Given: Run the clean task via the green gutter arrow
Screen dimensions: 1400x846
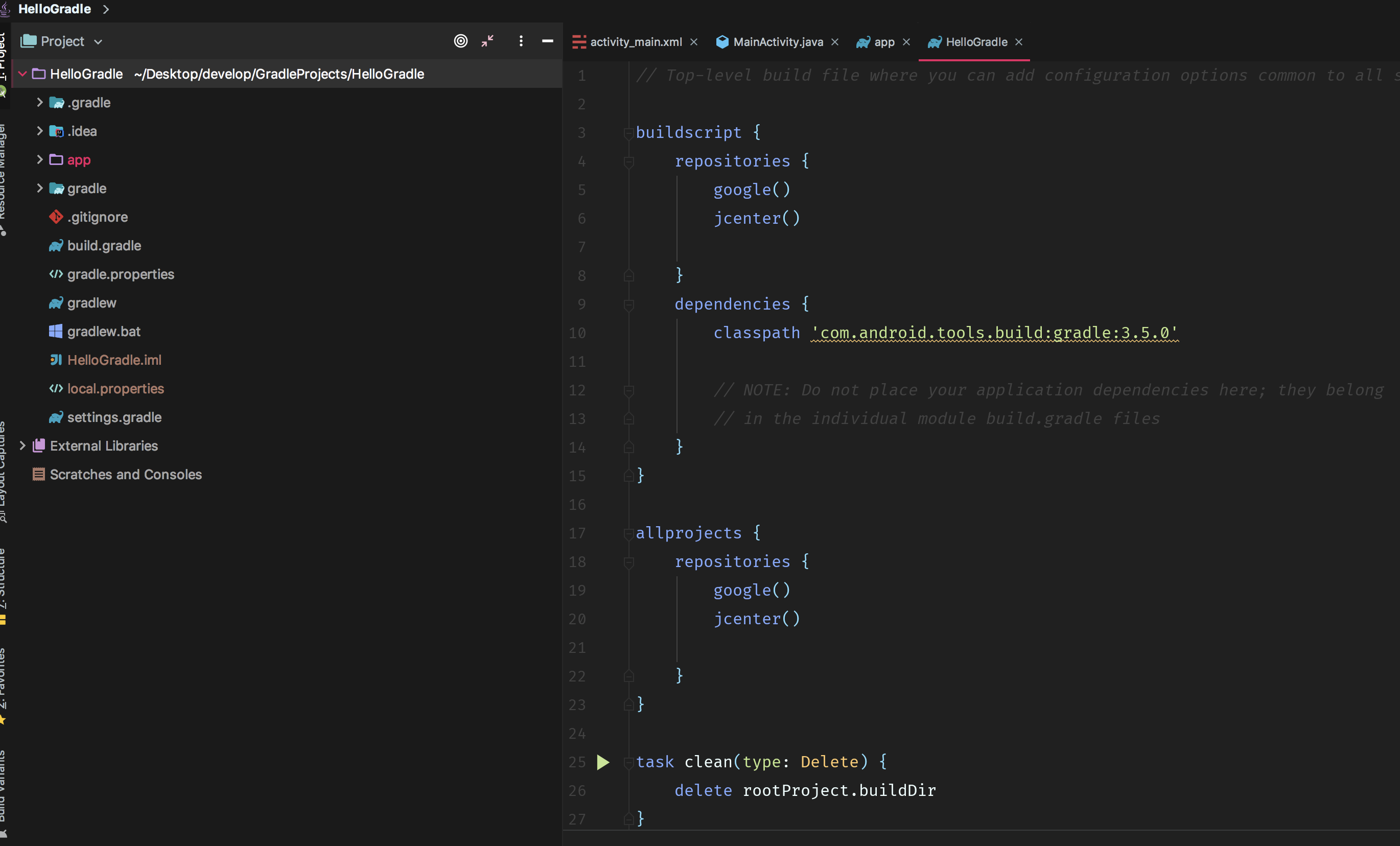Looking at the screenshot, I should click(603, 762).
